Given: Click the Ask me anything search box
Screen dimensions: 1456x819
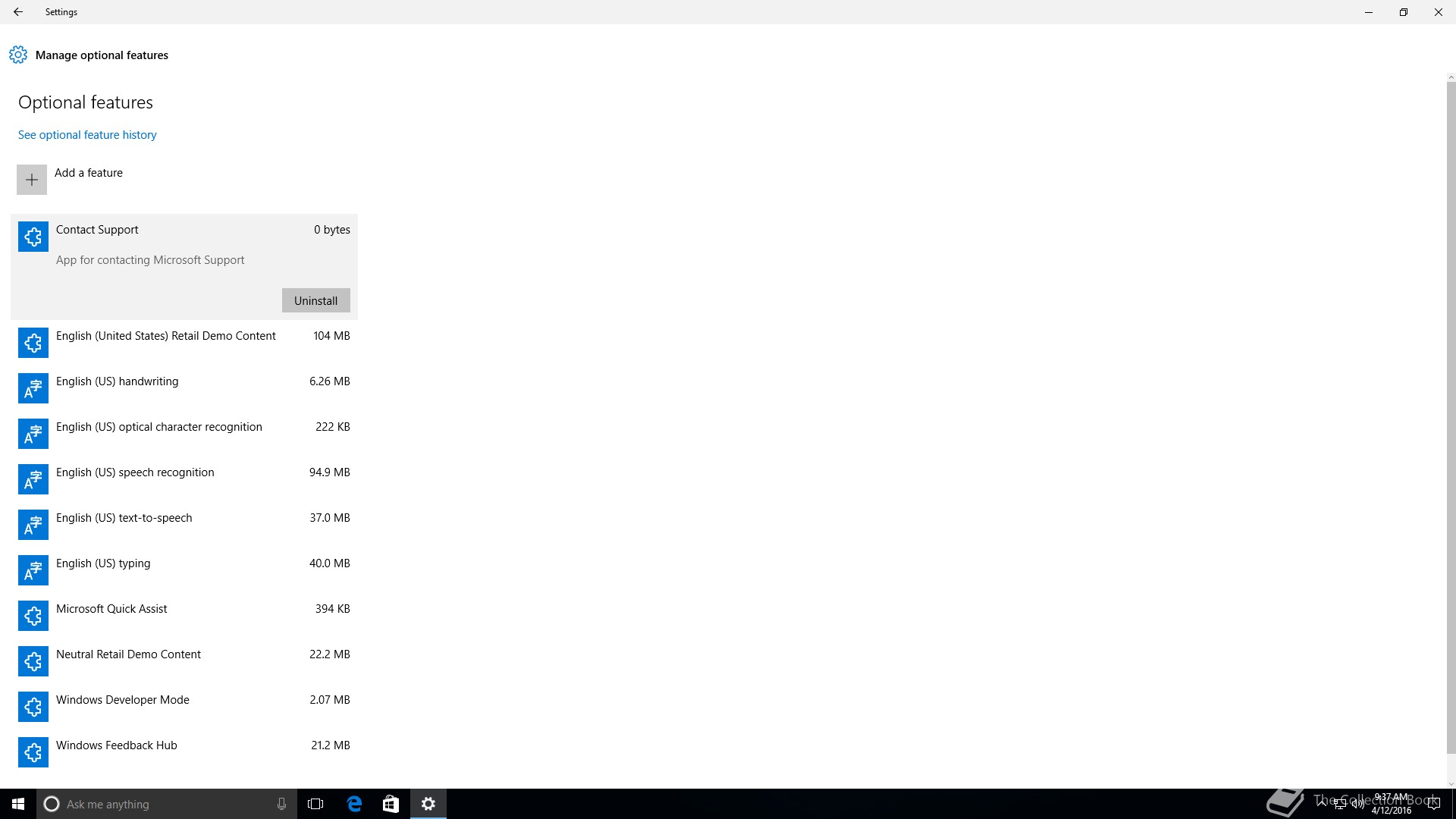Looking at the screenshot, I should pos(167,804).
